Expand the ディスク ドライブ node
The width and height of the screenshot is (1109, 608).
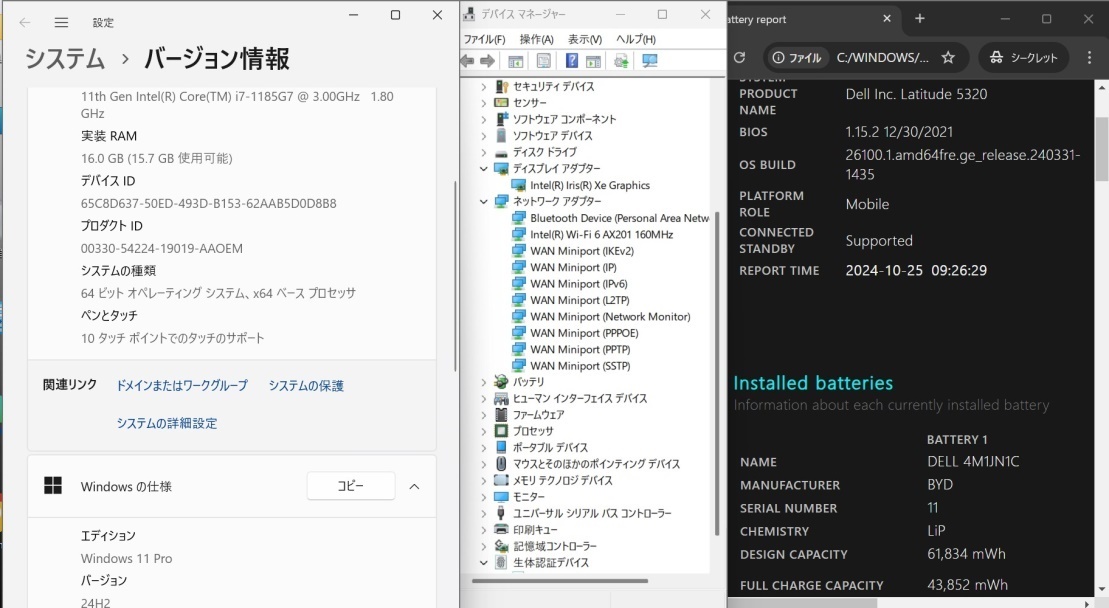click(484, 152)
